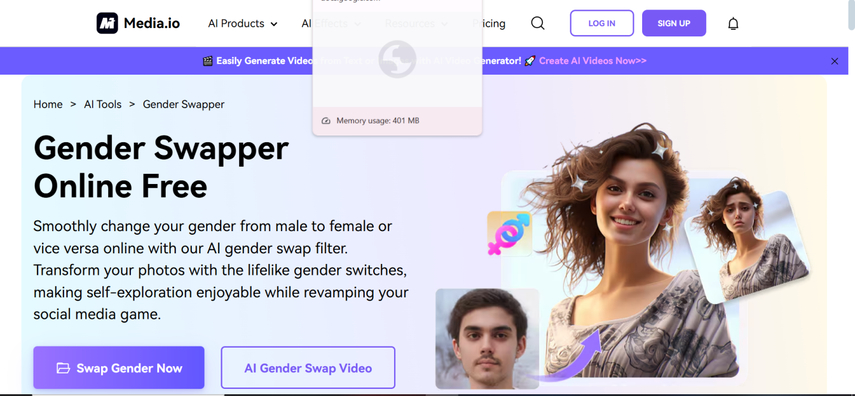855x396 pixels.
Task: Open the site search magnifier icon
Action: click(538, 23)
